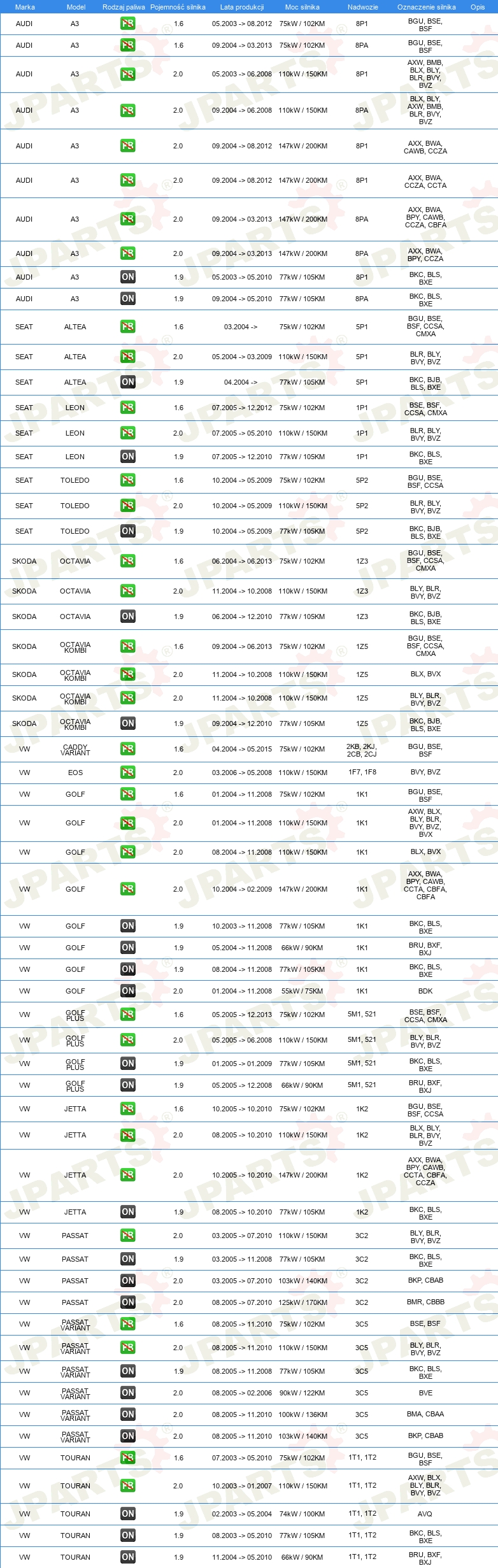Select production date '03.2004 ->'
The image size is (498, 1568).
tap(241, 327)
